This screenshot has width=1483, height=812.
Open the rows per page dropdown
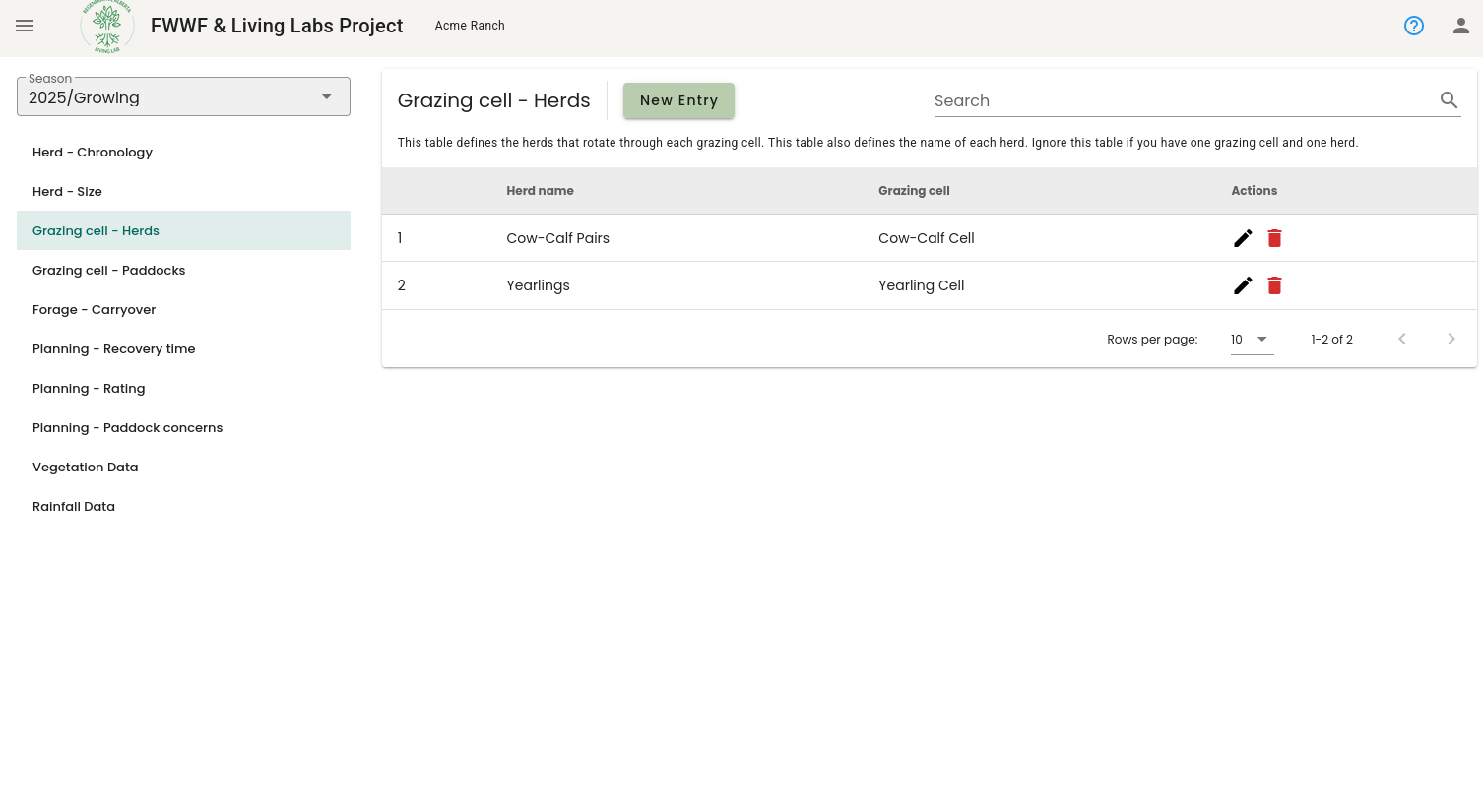[x=1252, y=339]
